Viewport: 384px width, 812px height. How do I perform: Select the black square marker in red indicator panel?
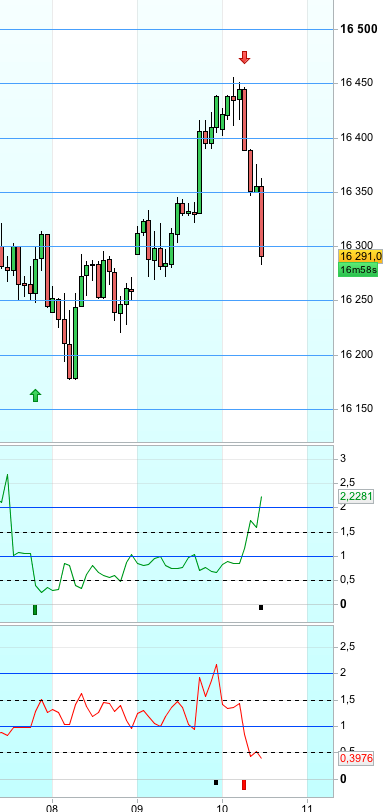(216, 782)
